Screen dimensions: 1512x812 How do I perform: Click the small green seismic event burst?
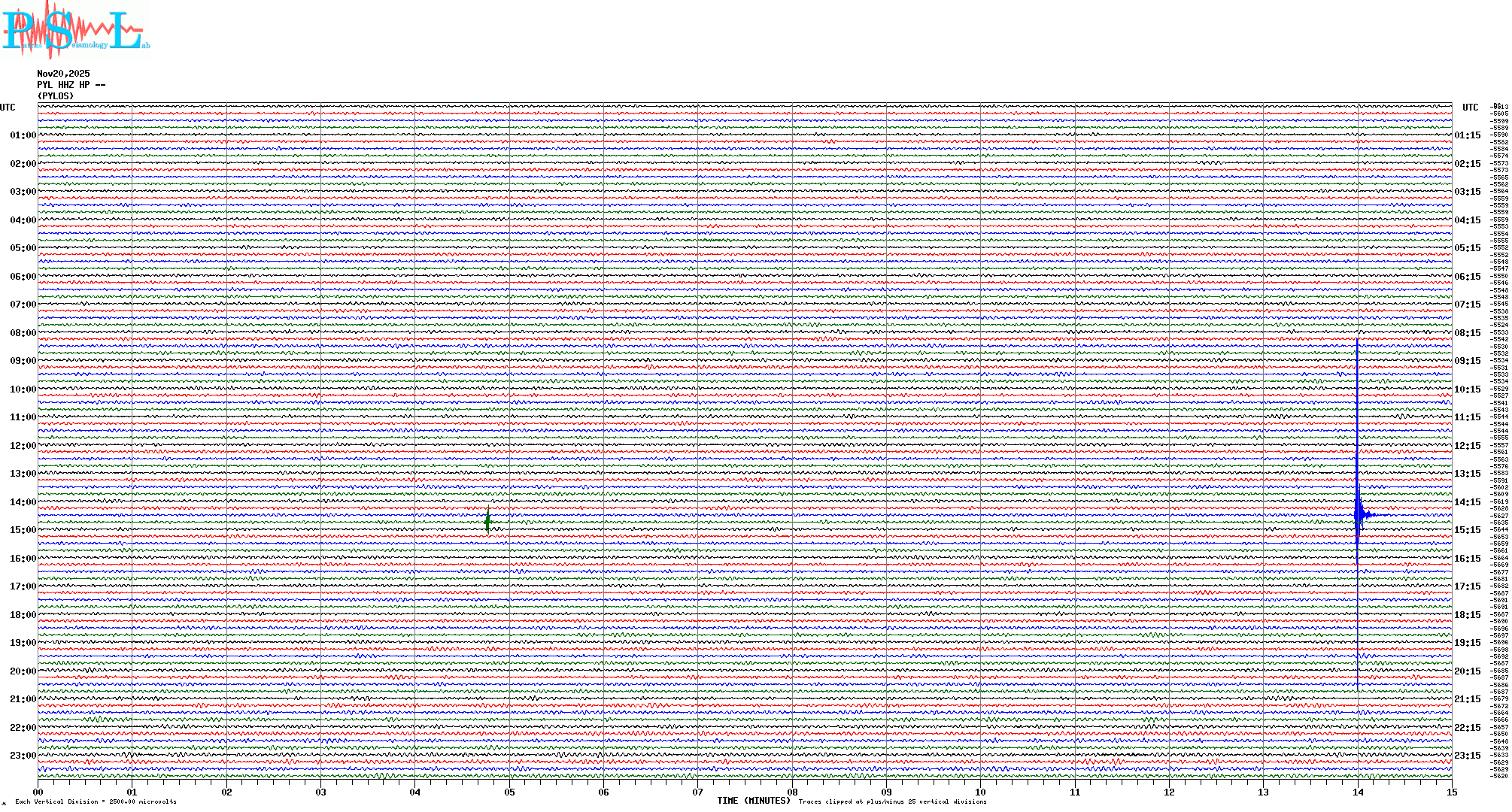coord(488,520)
